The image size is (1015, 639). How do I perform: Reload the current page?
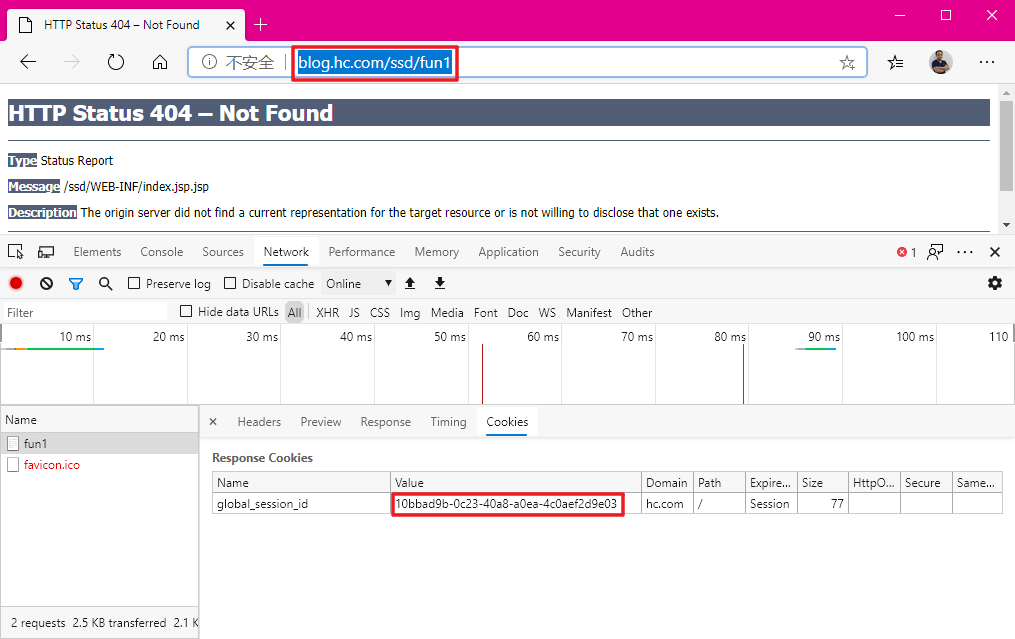pos(116,62)
